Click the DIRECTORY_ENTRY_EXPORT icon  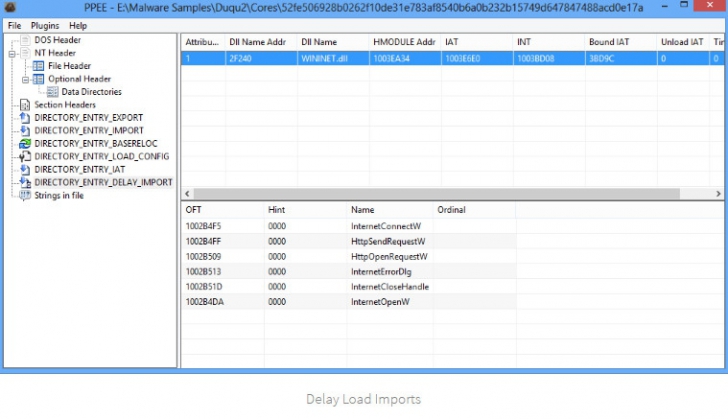tap(25, 118)
